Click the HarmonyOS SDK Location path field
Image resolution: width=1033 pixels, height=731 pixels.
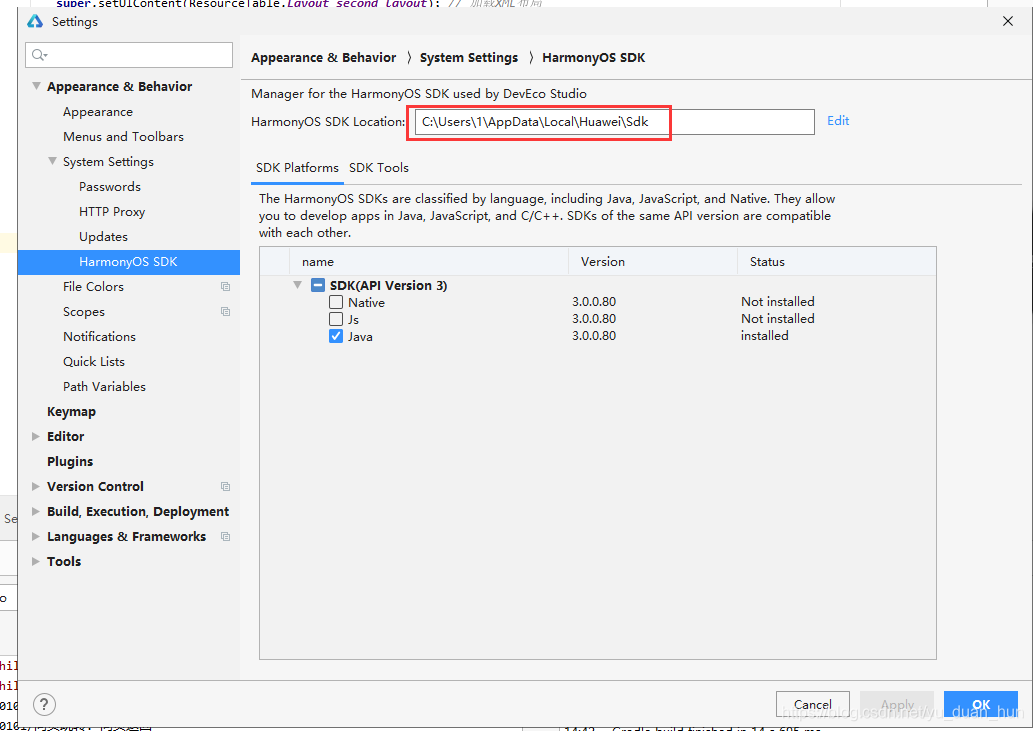point(615,122)
